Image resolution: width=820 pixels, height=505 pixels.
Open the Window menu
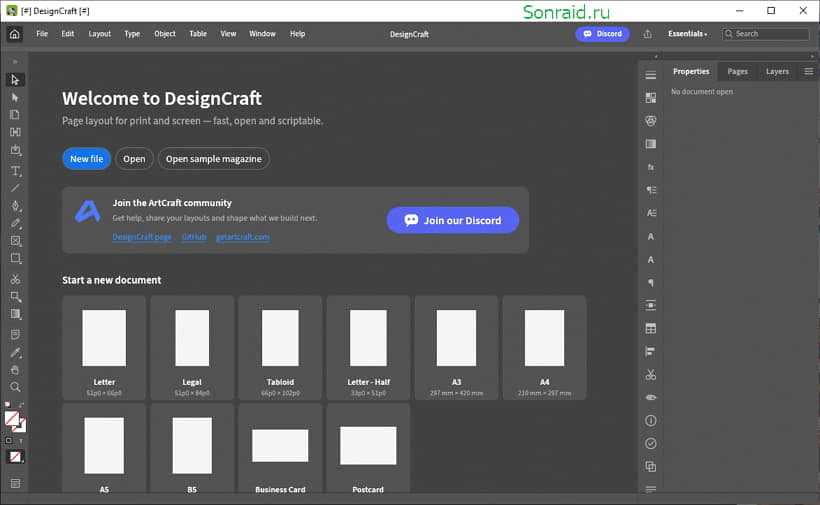[262, 34]
